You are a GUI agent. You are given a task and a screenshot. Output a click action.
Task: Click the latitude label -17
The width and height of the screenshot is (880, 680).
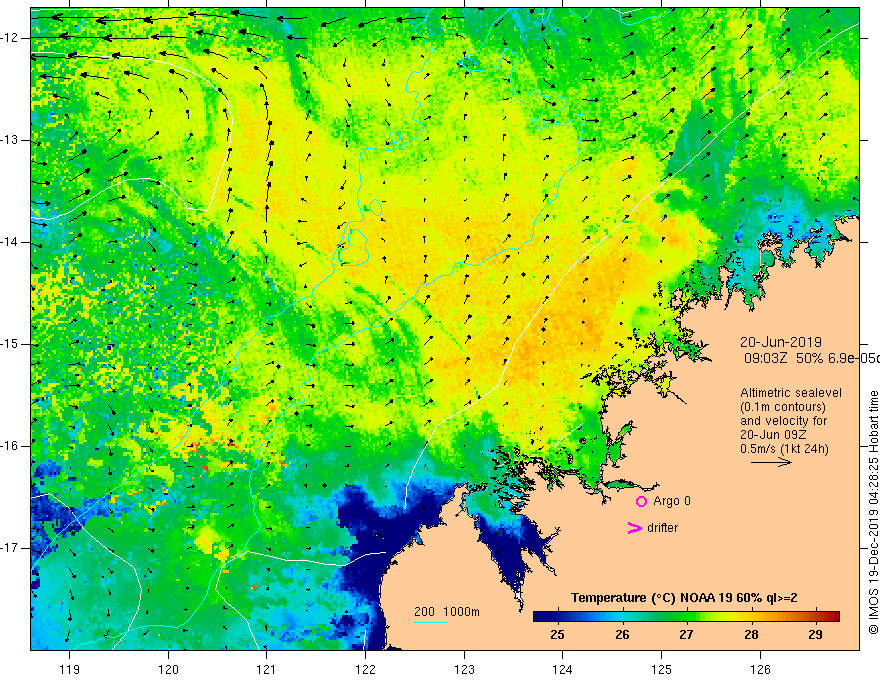(11, 548)
